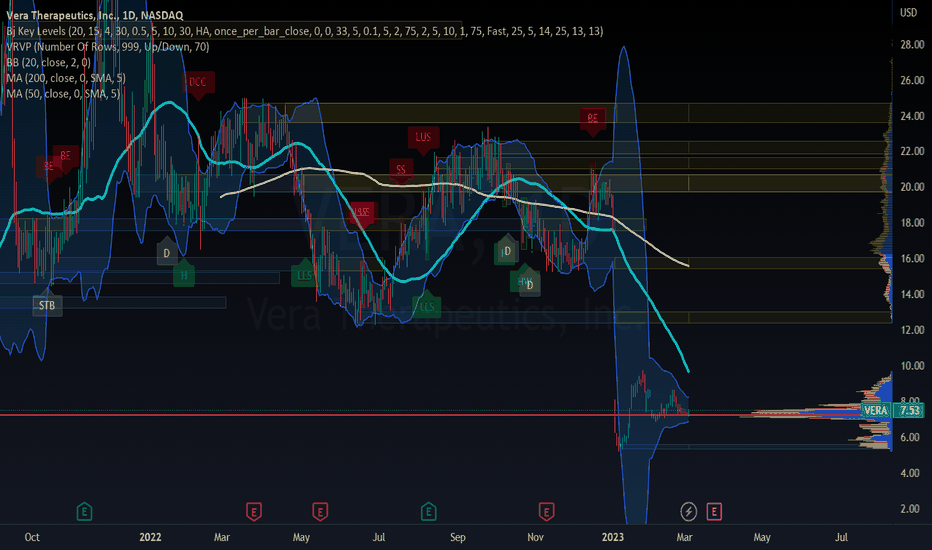Click the red earnings E marker before May
The image size is (932, 550).
coord(254,511)
